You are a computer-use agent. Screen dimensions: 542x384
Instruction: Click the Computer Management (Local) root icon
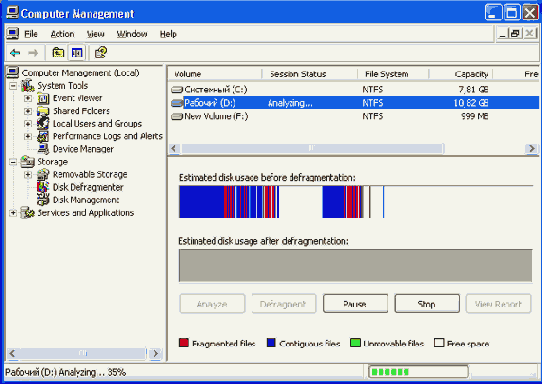point(13,73)
